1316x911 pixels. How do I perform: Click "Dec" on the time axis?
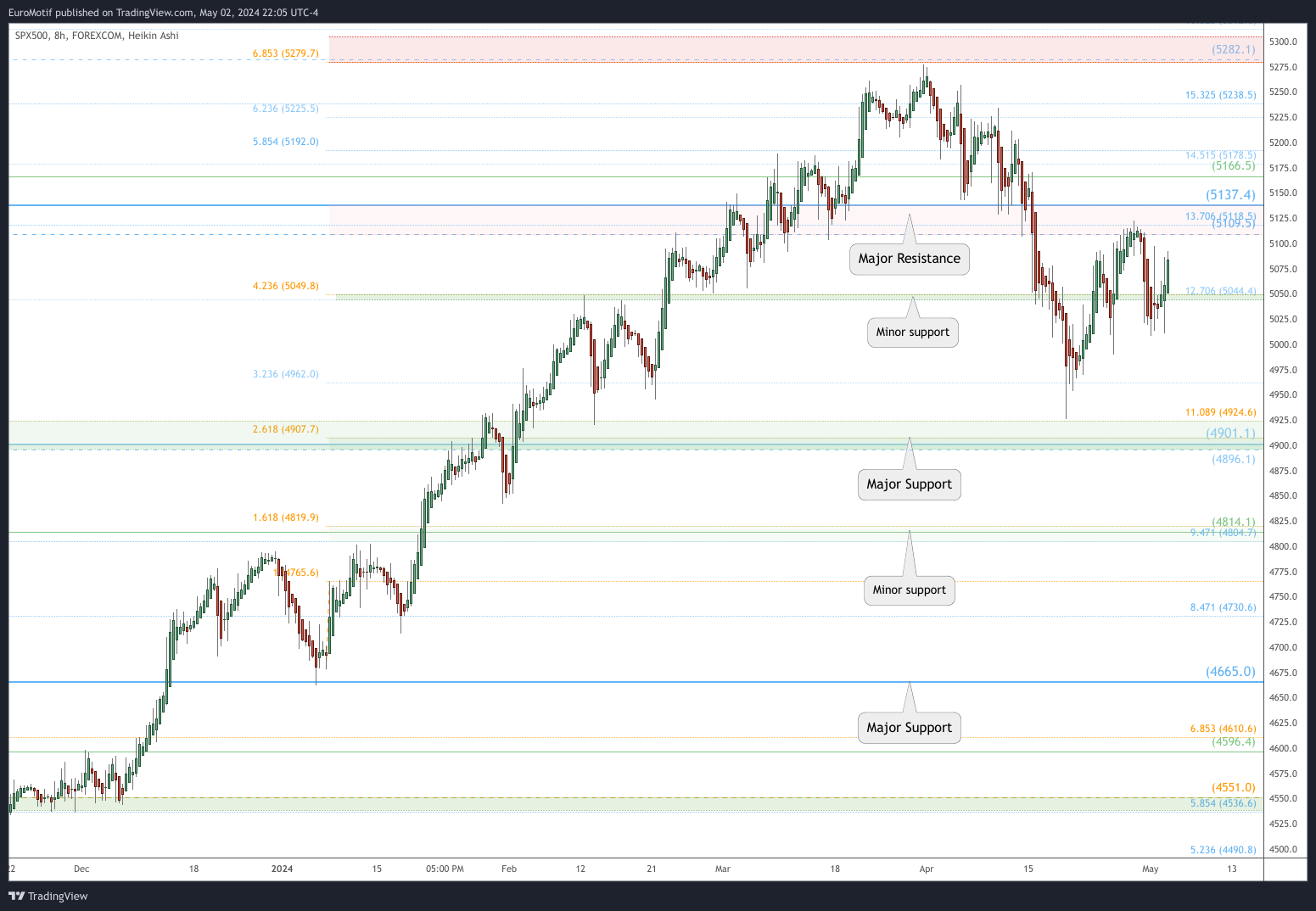81,869
